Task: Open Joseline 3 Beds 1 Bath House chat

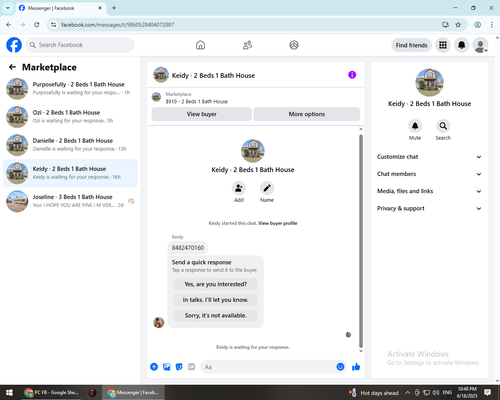Action: [70, 201]
